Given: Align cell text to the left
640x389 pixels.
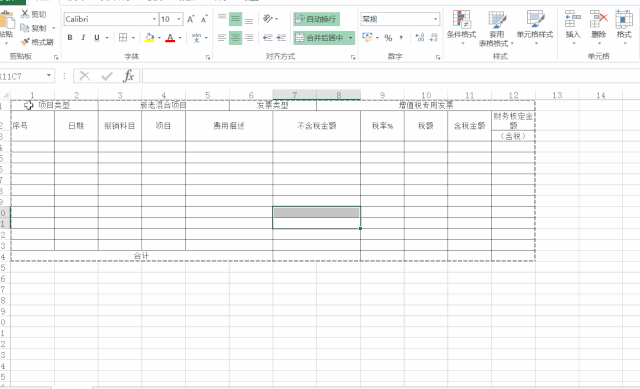Looking at the screenshot, I should (x=222, y=38).
